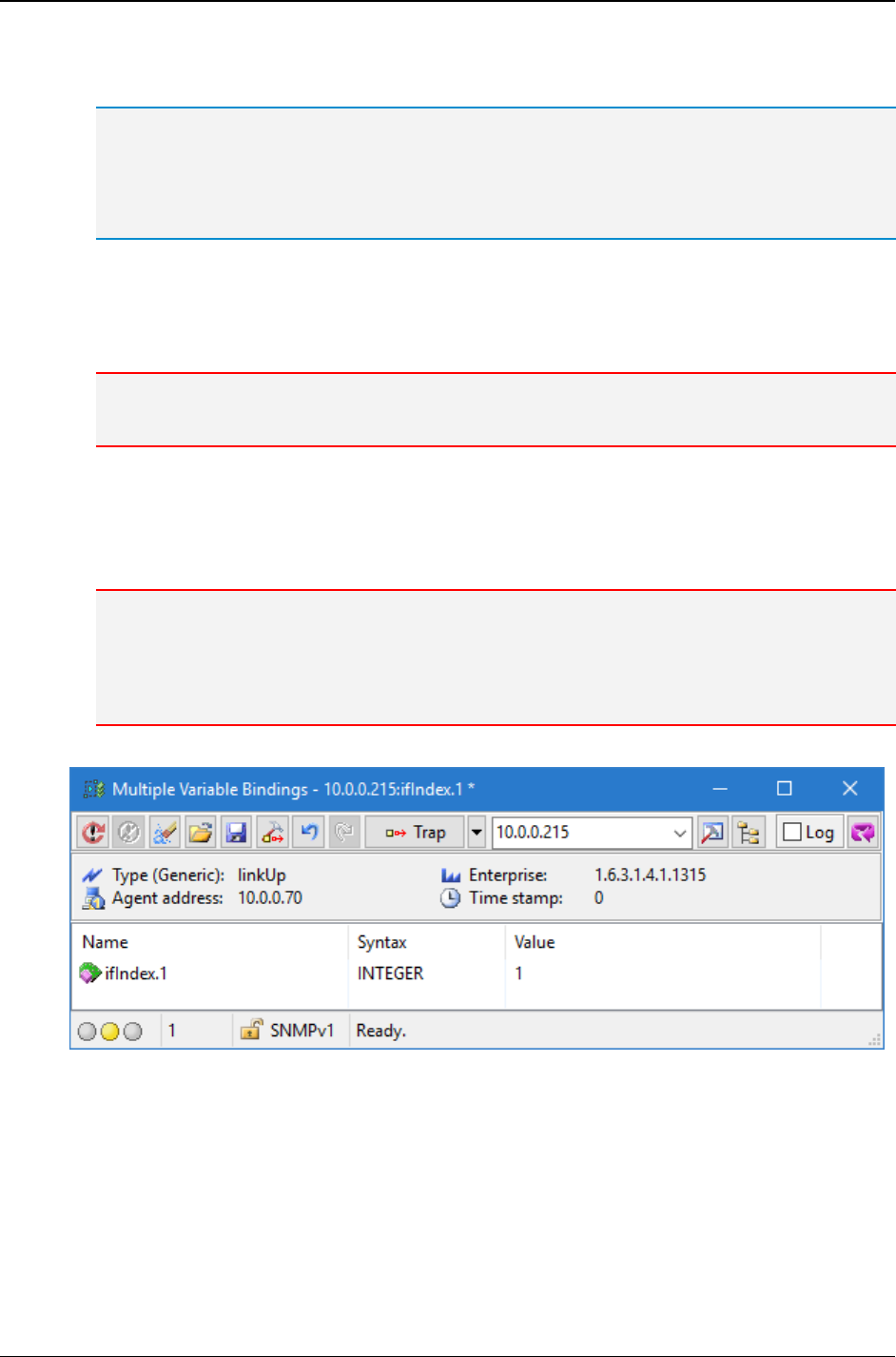Minimize the Multiple Variable Bindings window
896x1357 pixels.
coord(720,789)
